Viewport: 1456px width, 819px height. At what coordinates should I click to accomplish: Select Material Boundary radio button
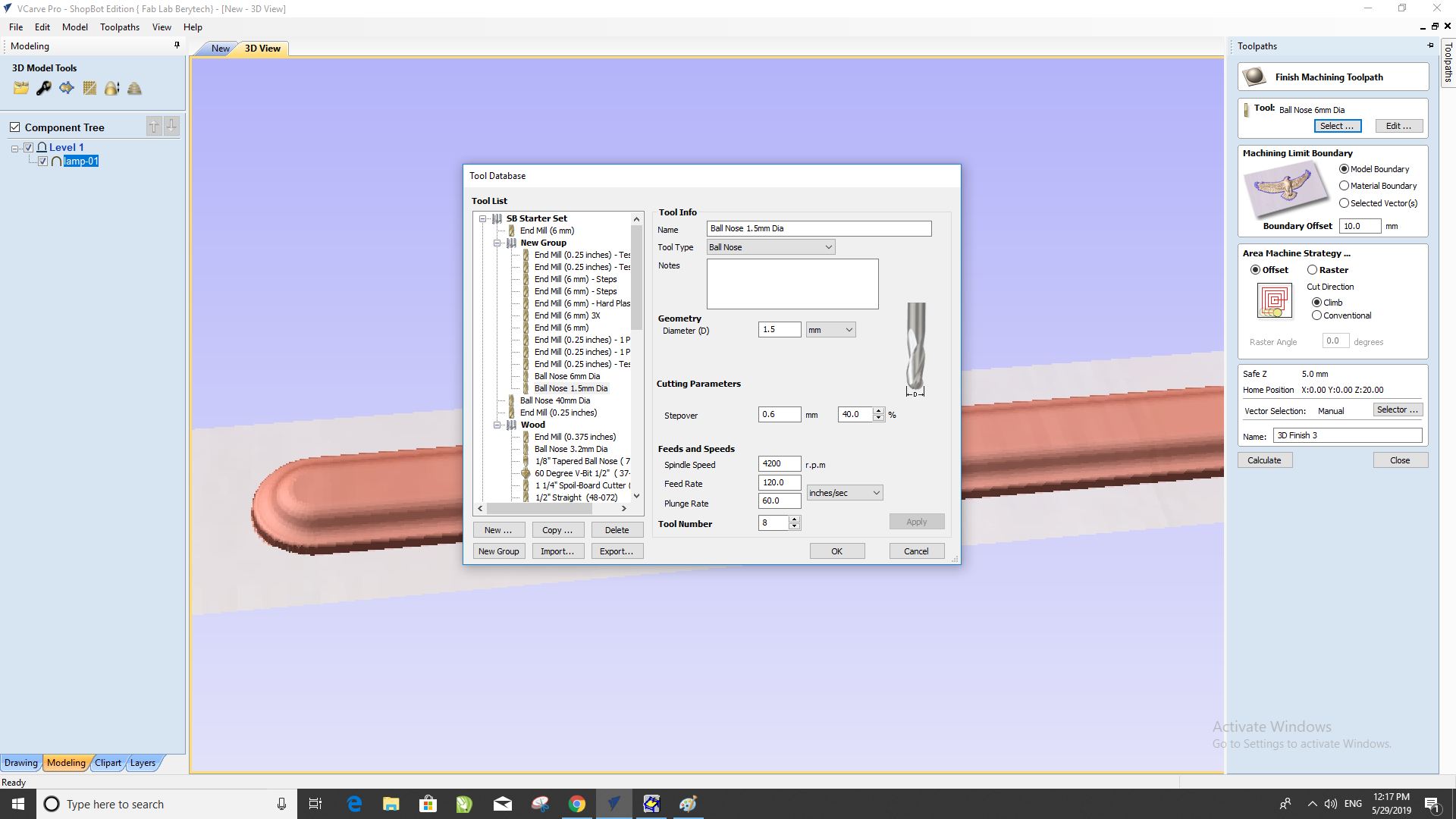tap(1345, 186)
